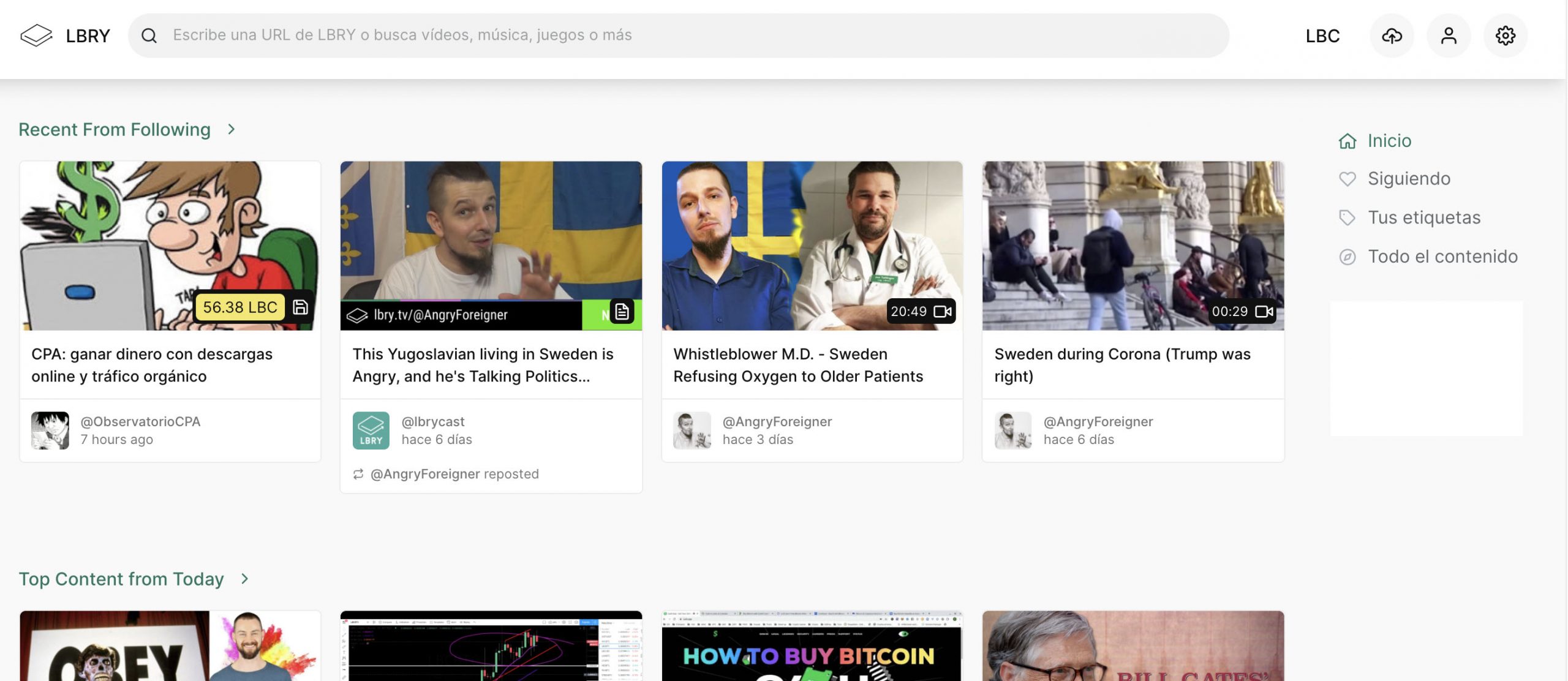The image size is (1568, 681).
Task: Click the @ObservatorioCPA channel avatar
Action: (50, 431)
